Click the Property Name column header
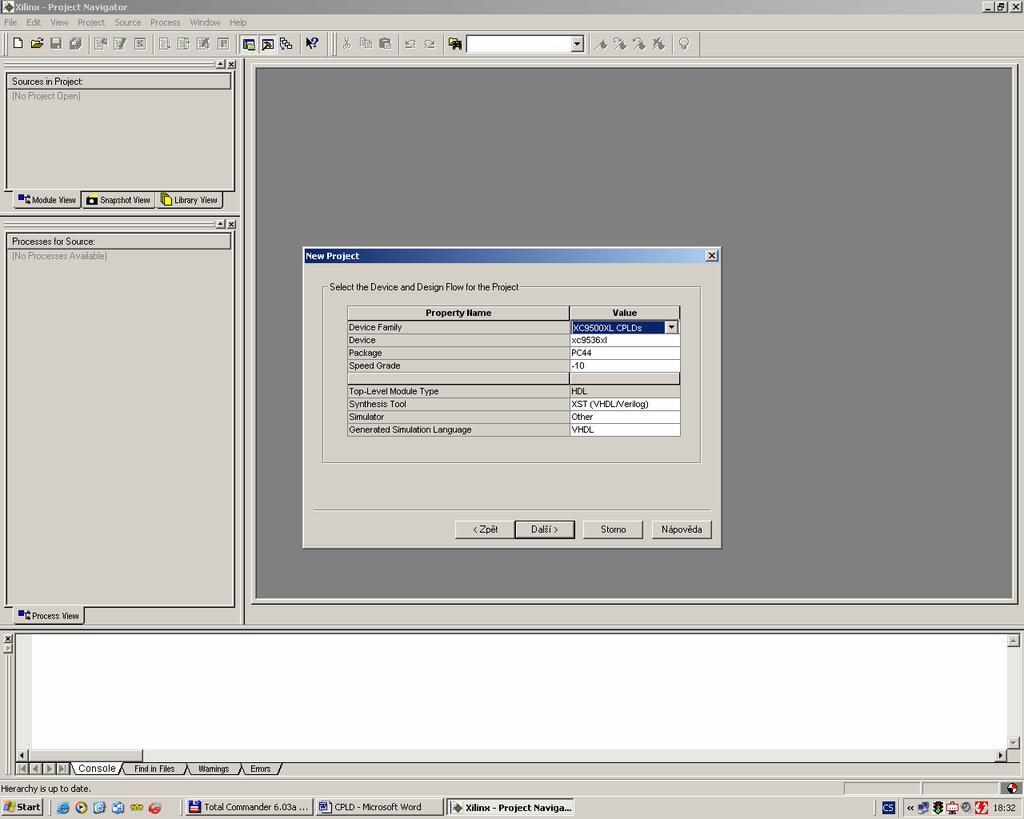Viewport: 1024px width, 819px height. (458, 313)
